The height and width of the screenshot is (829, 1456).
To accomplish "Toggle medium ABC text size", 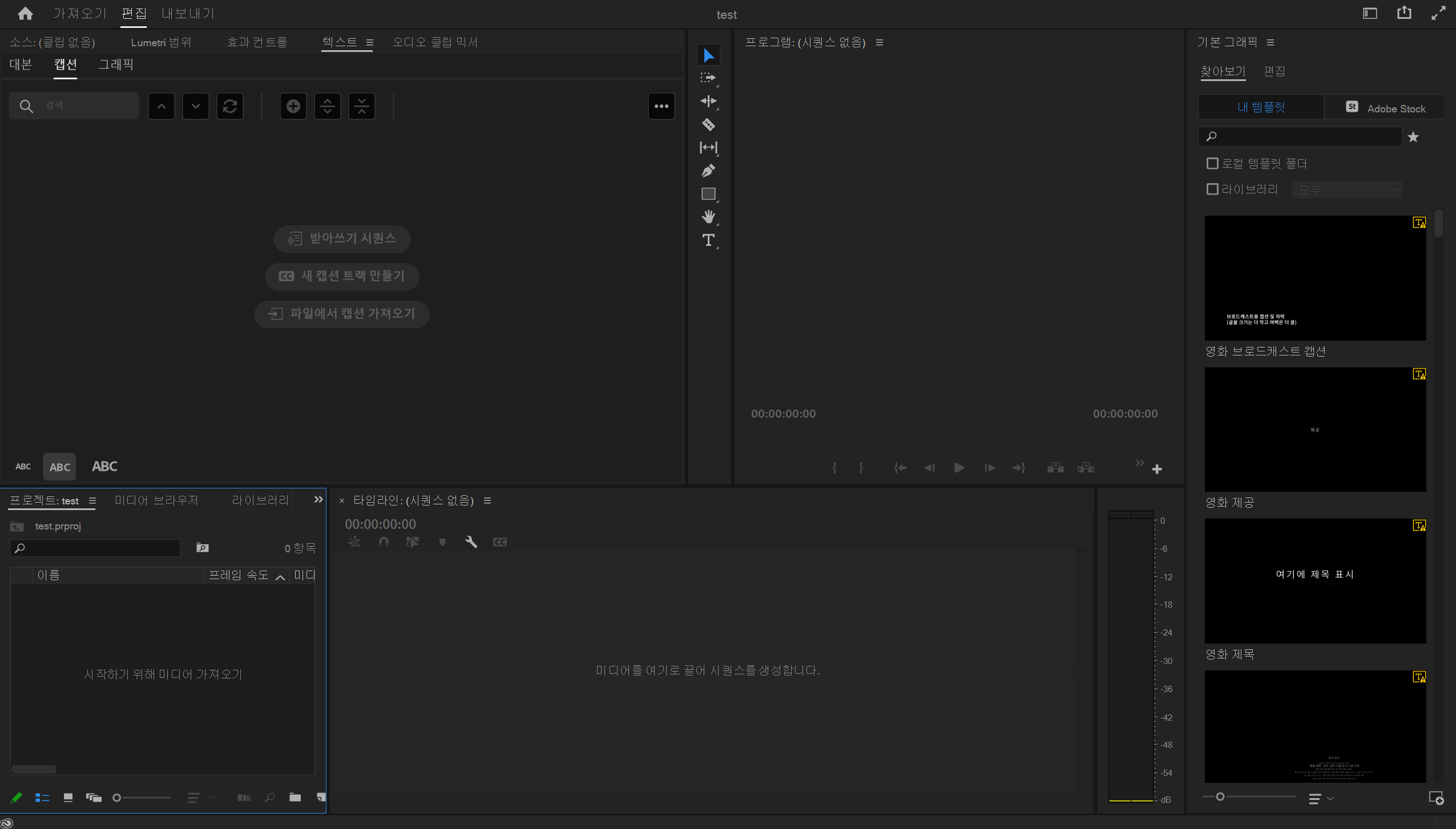I will pyautogui.click(x=59, y=467).
